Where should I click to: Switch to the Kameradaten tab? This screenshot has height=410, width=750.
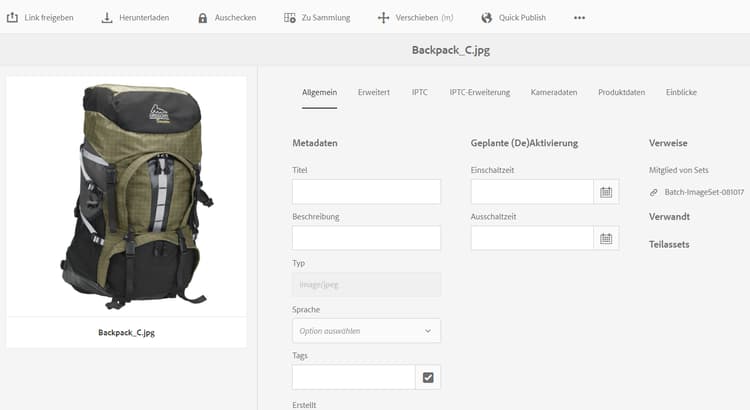click(x=554, y=92)
